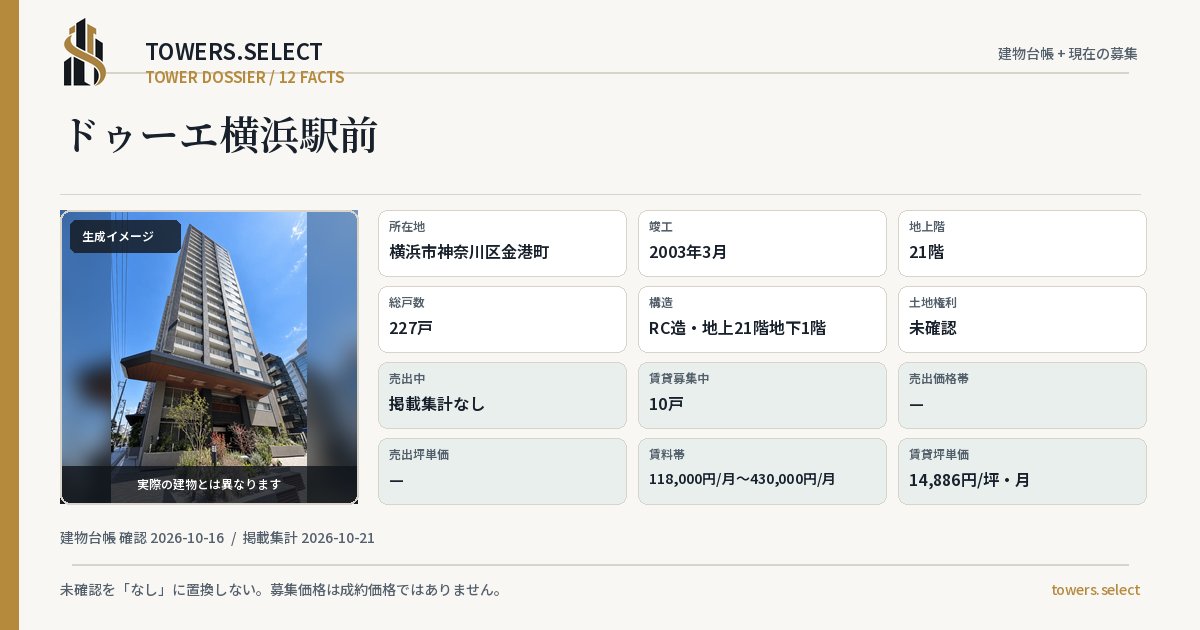1200x630 pixels.
Task: Select the 地上階 21階 card
Action: (1022, 243)
